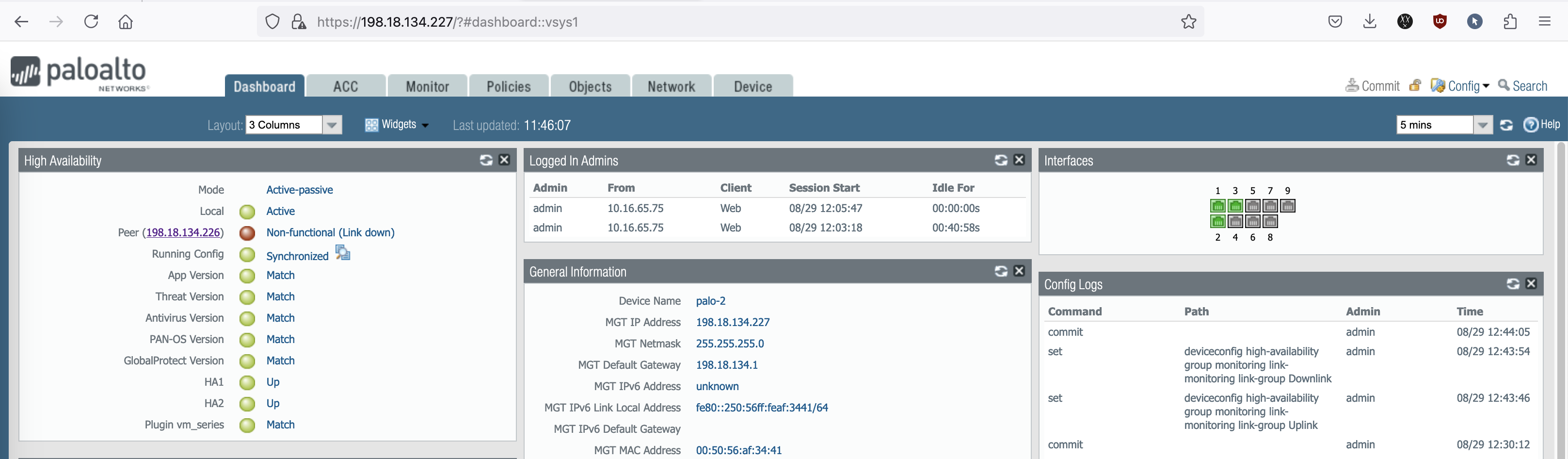The image size is (1568, 459).
Task: Close the Interfaces widget
Action: click(1531, 160)
